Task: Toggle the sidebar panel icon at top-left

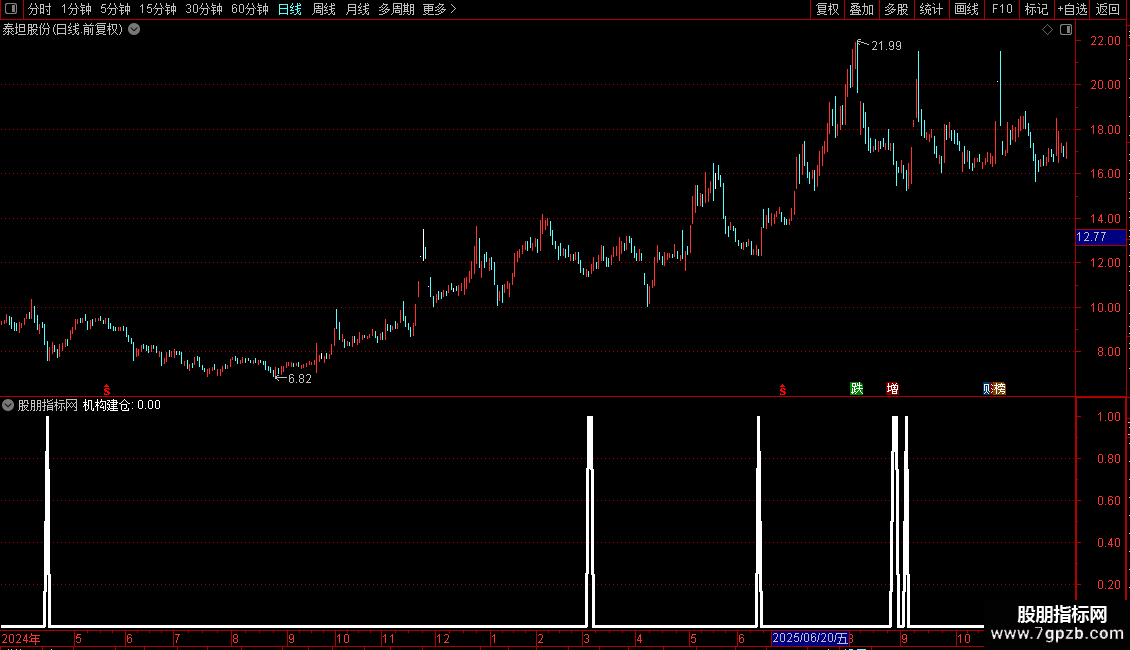Action: click(11, 9)
